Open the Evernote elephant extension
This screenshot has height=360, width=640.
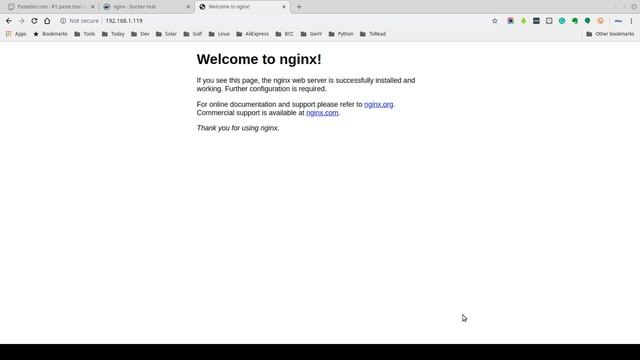(x=575, y=21)
